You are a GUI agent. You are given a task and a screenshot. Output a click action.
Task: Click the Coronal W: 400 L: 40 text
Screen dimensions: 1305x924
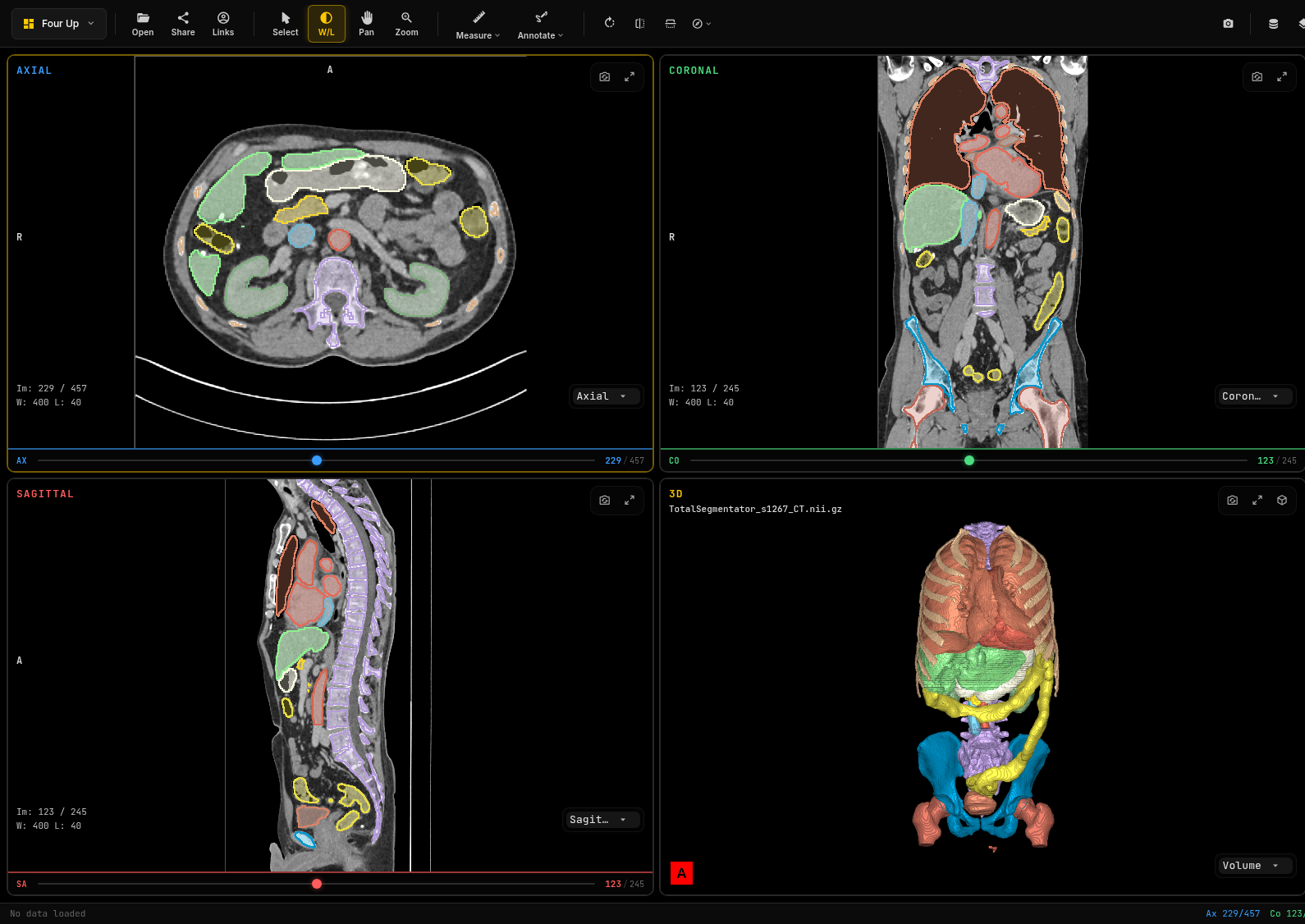point(702,403)
